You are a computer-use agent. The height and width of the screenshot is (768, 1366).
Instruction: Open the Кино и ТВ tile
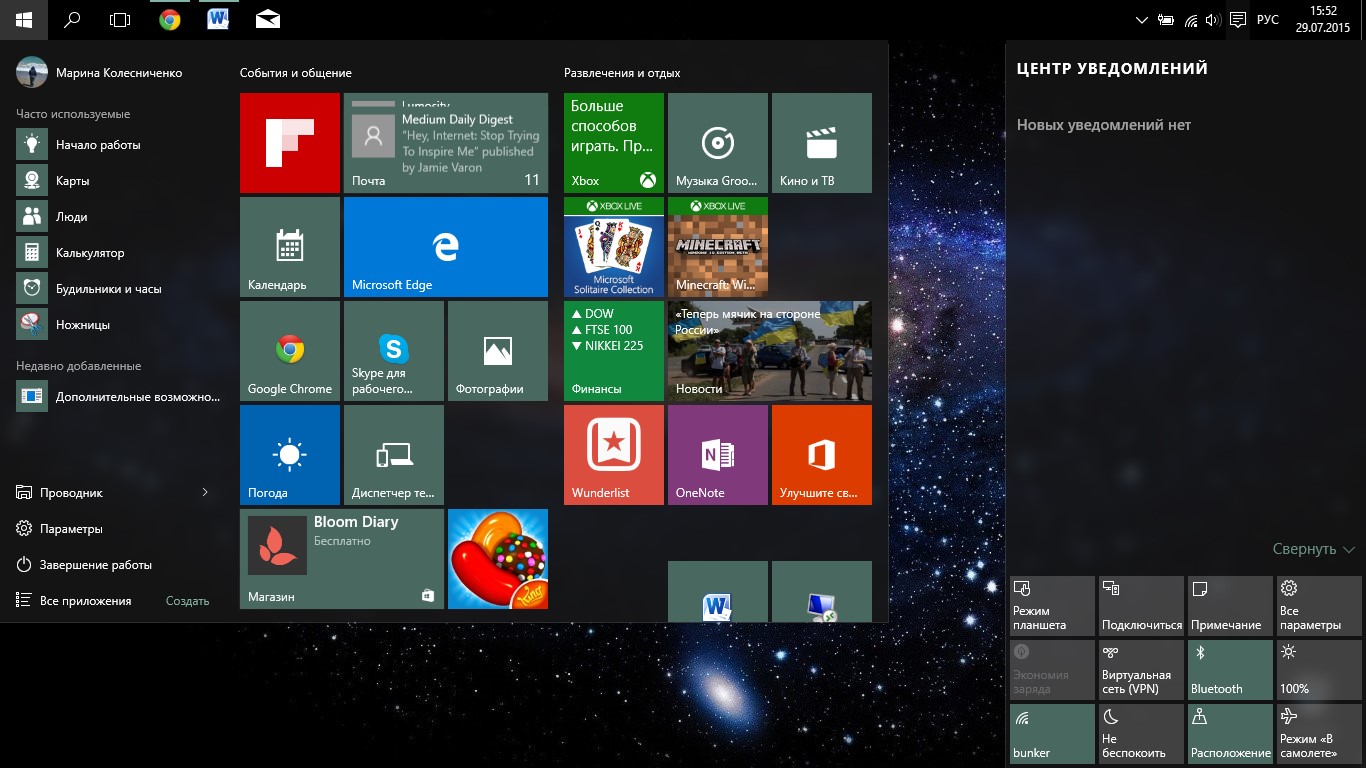(x=822, y=143)
